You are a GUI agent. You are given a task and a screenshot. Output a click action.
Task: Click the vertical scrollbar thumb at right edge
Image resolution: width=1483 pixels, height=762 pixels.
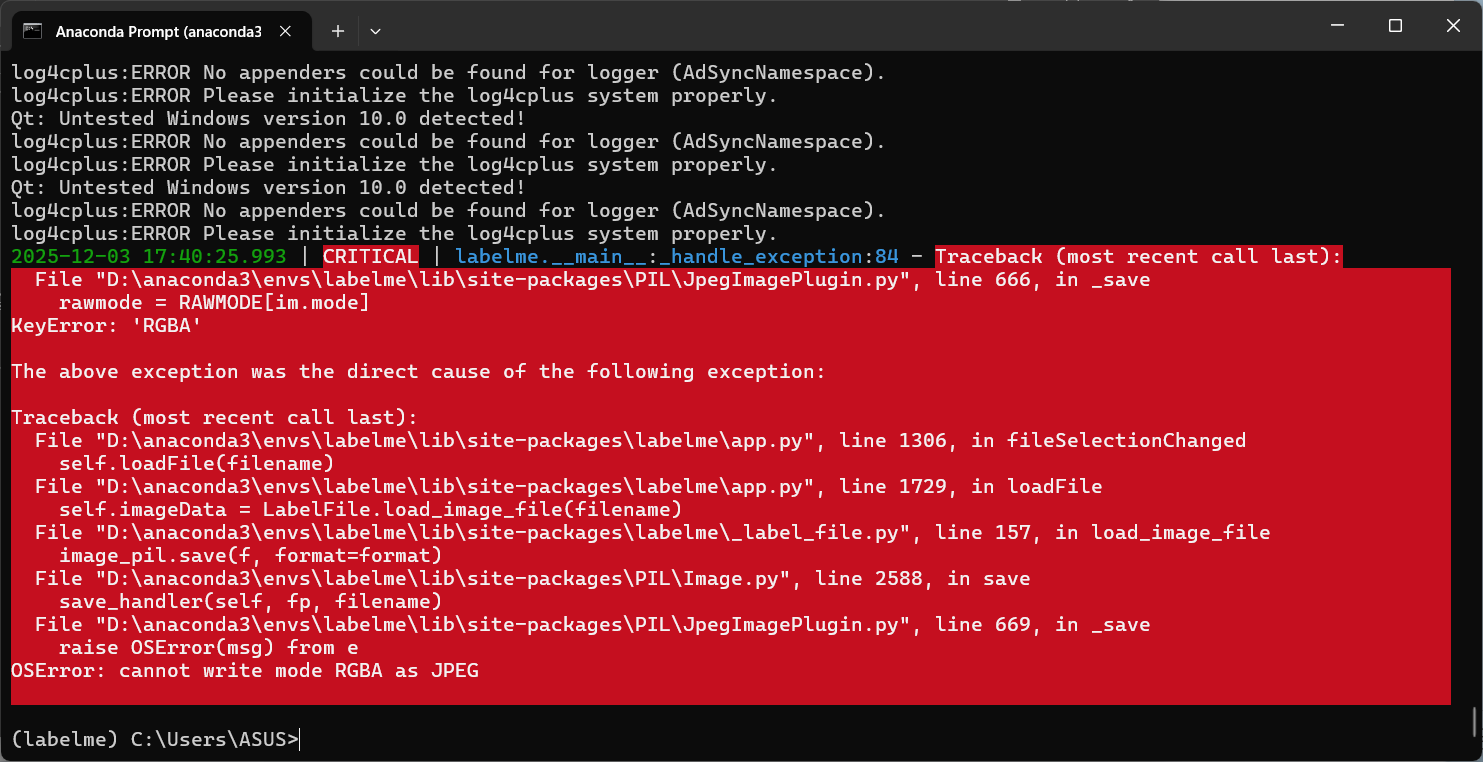point(1476,719)
